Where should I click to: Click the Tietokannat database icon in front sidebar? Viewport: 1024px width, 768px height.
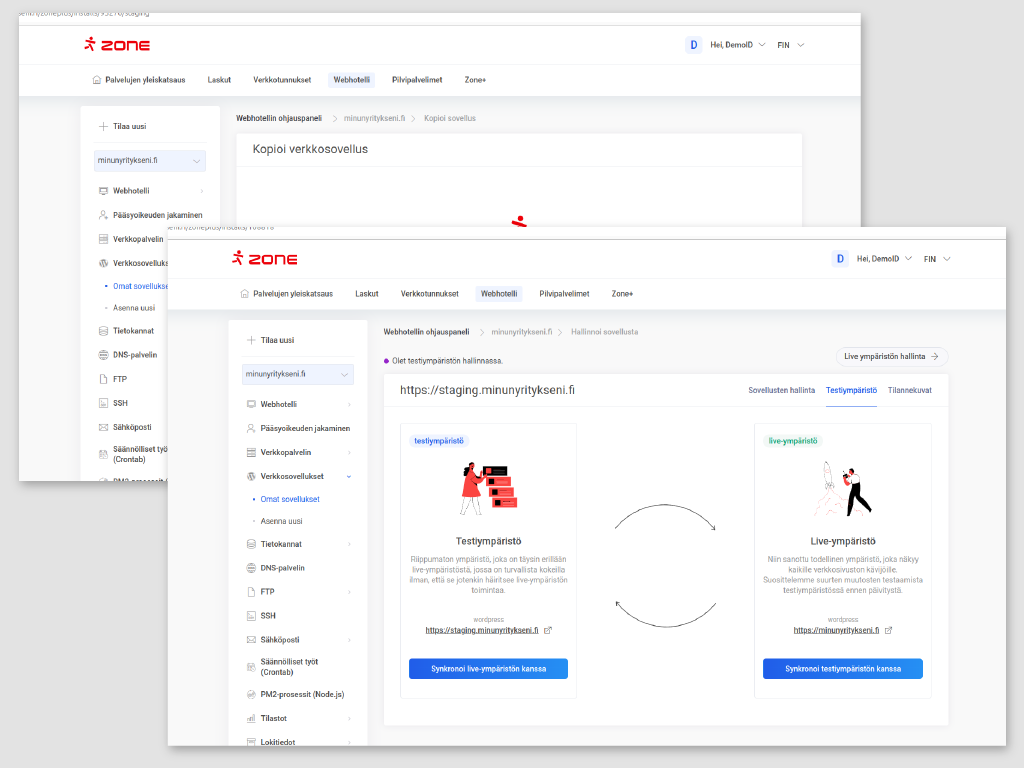(251, 545)
